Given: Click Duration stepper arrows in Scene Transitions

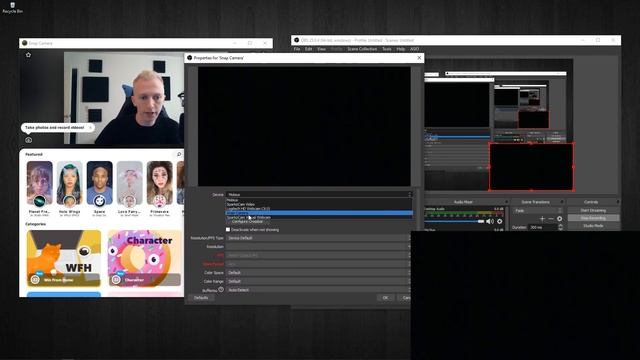Looking at the screenshot, I should click(x=560, y=227).
